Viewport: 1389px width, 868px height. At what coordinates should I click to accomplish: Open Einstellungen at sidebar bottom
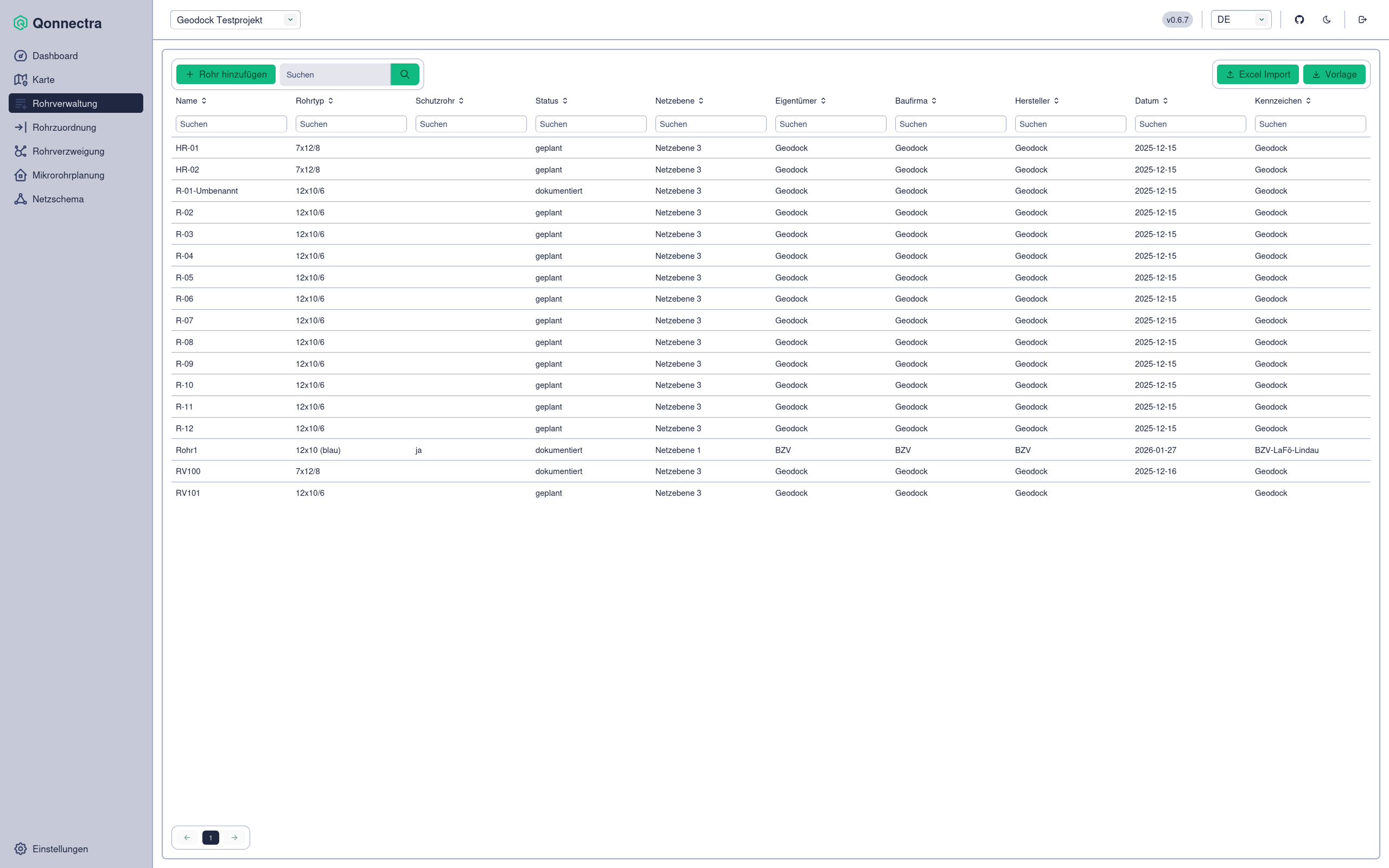point(60,848)
